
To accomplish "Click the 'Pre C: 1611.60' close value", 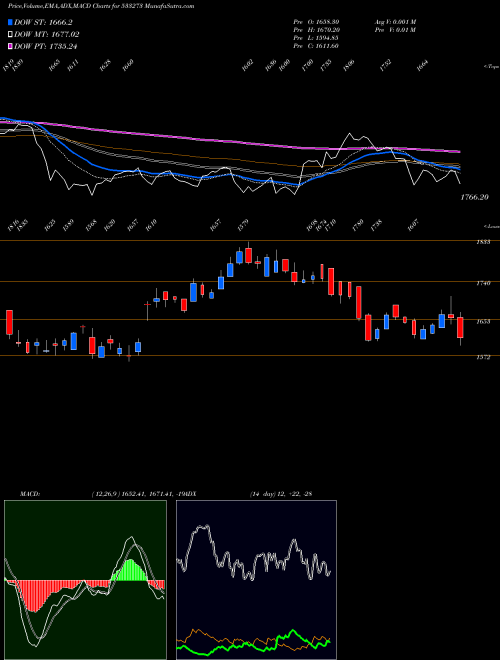I will coord(316,46).
